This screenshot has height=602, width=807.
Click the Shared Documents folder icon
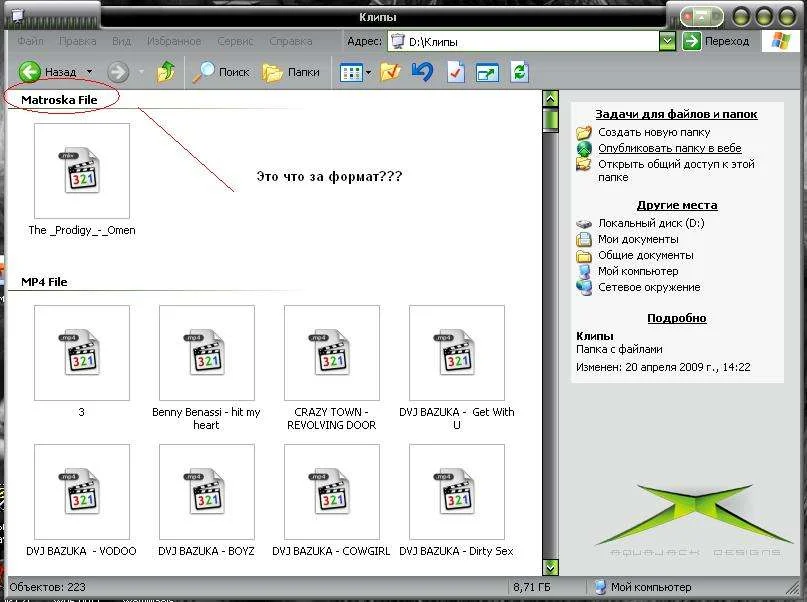584,256
